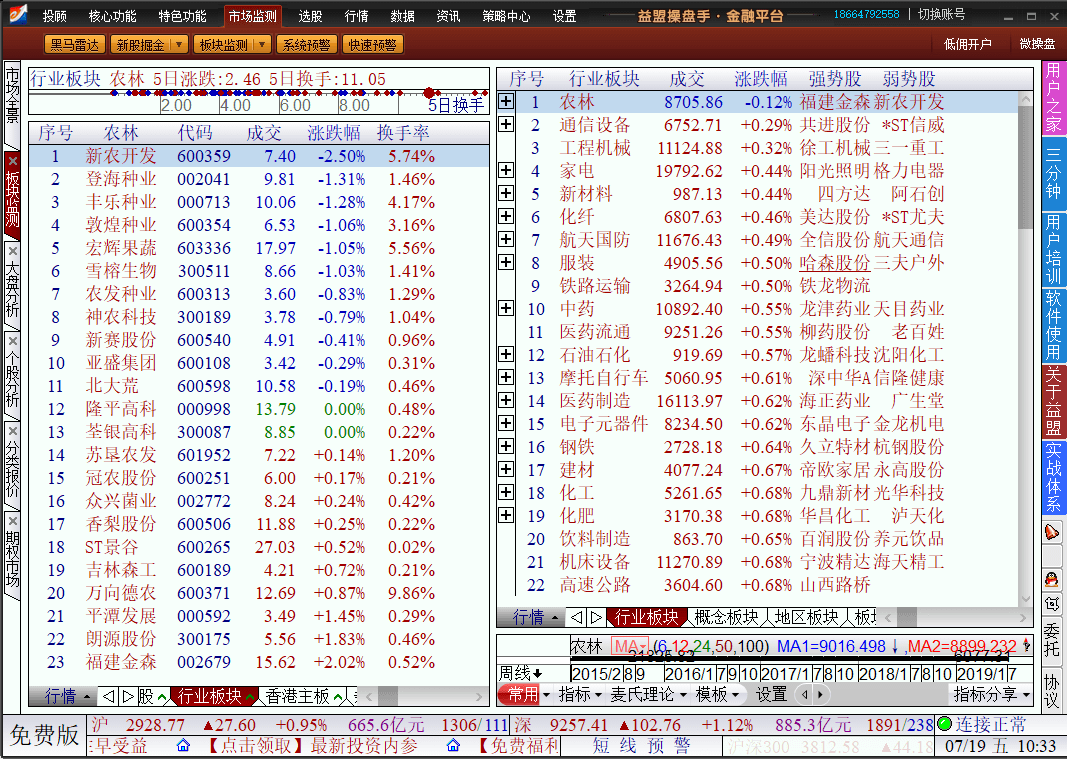The width and height of the screenshot is (1067, 759).
Task: Sort by the 换手率 column header
Action: 403,133
